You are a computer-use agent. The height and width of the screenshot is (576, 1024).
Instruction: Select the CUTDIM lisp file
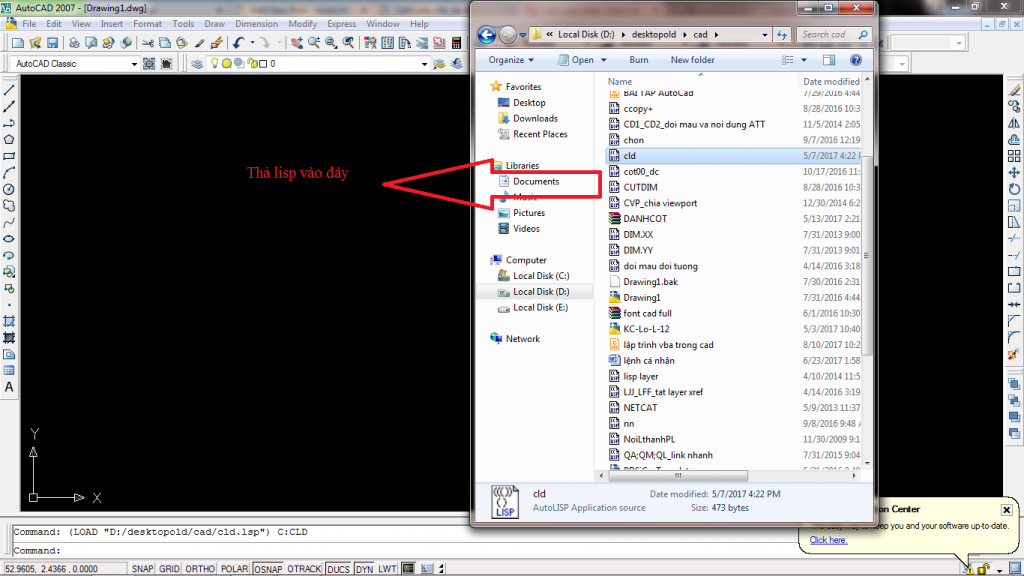pyautogui.click(x=640, y=187)
